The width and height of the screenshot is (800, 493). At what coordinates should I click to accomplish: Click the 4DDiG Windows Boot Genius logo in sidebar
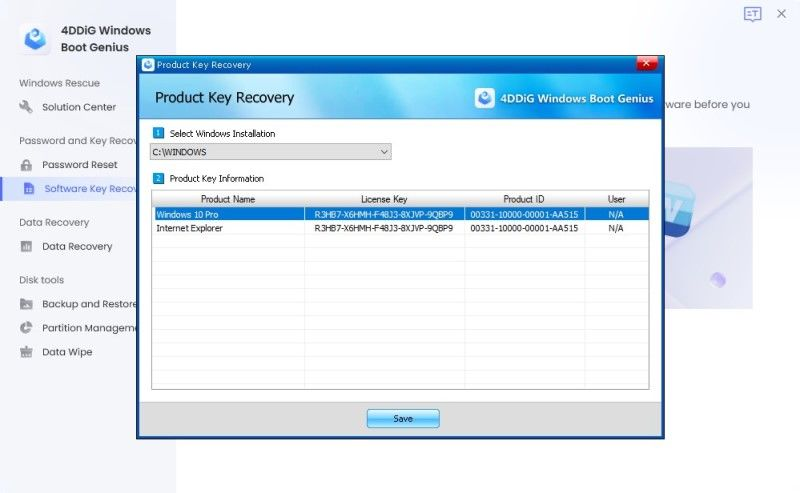click(x=35, y=38)
